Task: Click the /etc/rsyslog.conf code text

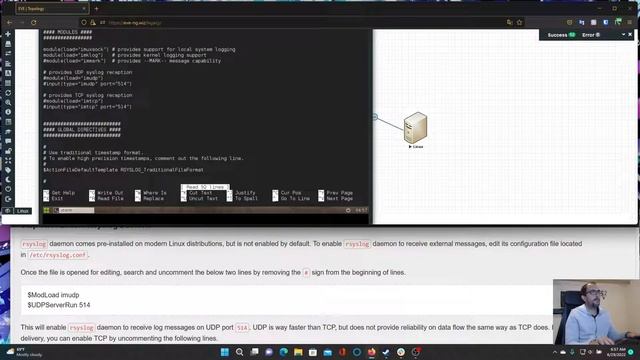Action: click(58, 255)
